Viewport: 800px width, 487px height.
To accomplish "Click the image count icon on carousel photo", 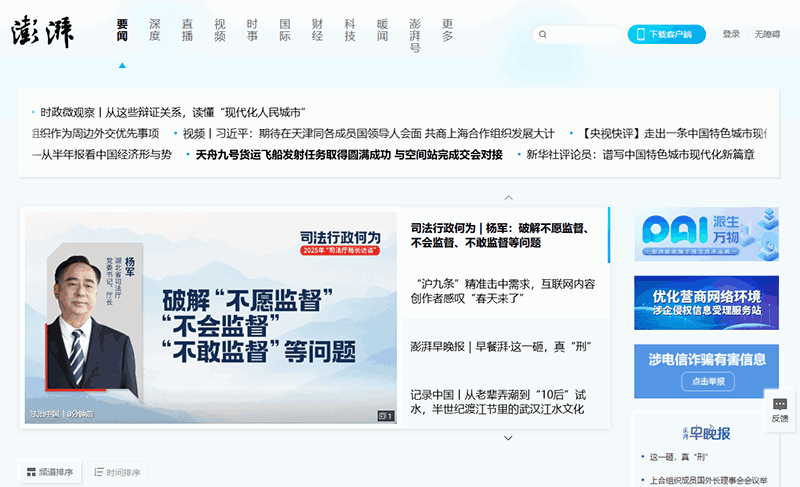I will [x=386, y=416].
